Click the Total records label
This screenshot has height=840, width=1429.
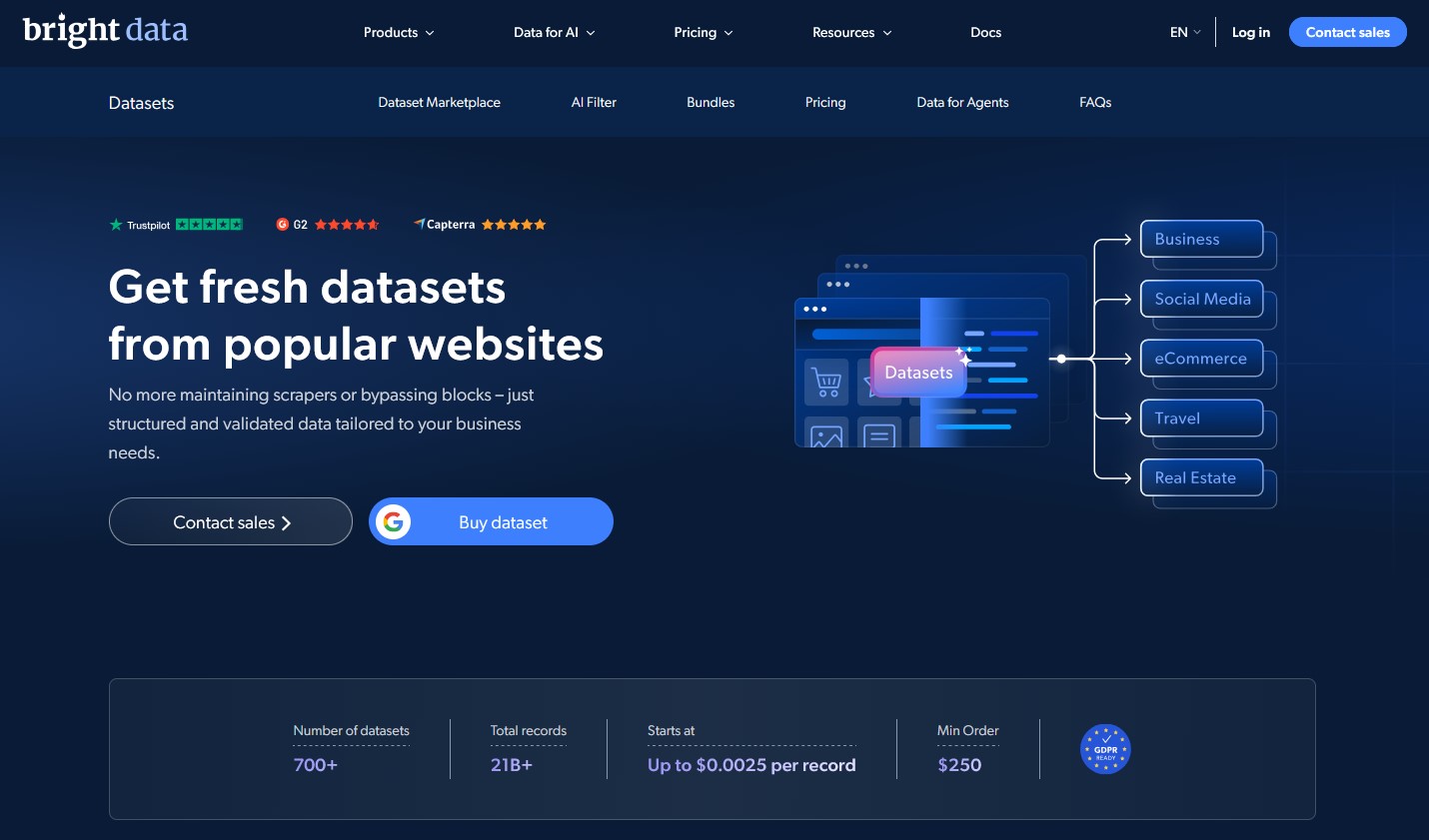(x=529, y=730)
